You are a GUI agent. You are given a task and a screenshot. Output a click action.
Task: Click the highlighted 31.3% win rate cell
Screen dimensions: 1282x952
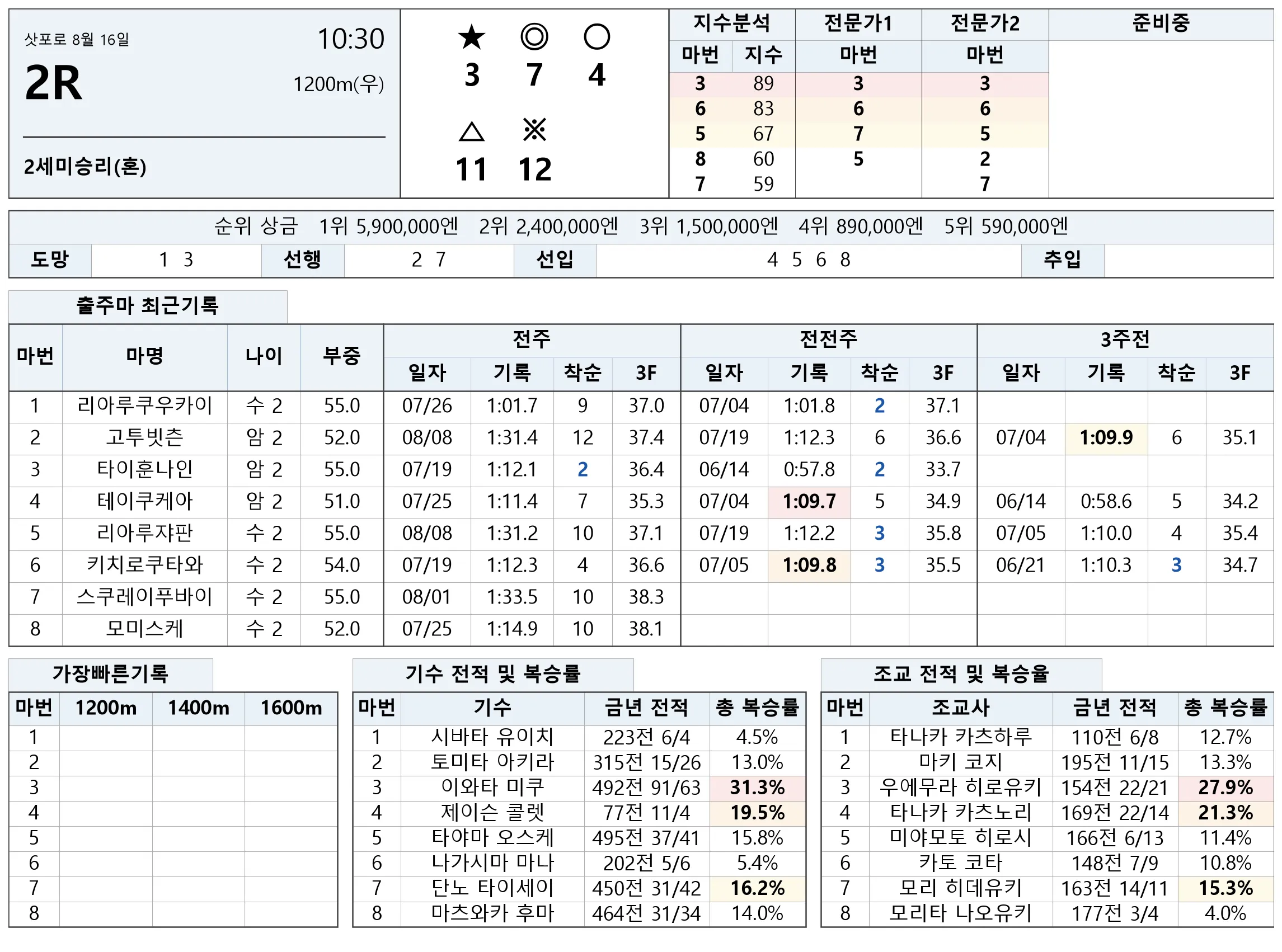pyautogui.click(x=758, y=787)
